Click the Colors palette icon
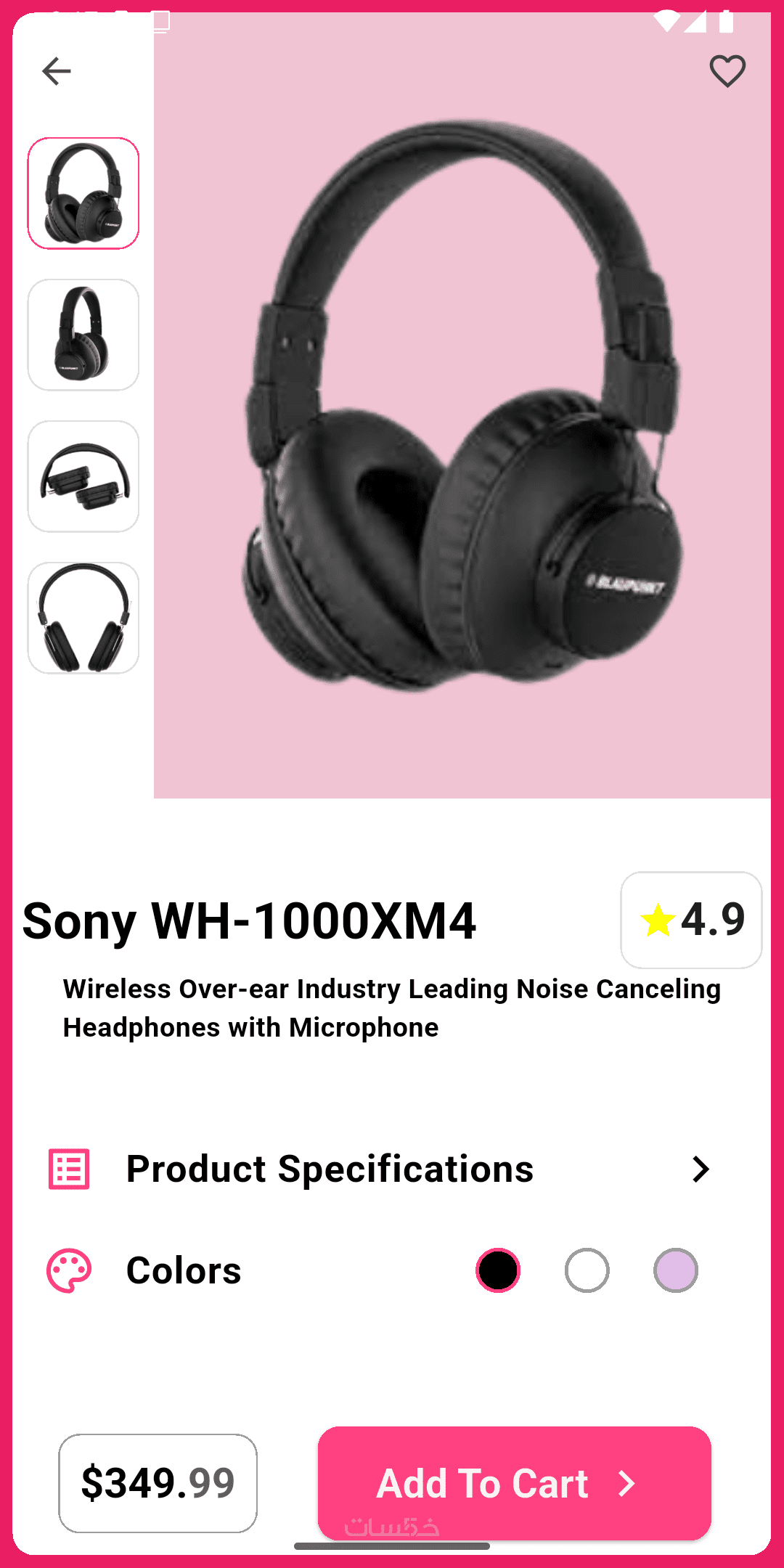The width and height of the screenshot is (784, 1568). [69, 1270]
